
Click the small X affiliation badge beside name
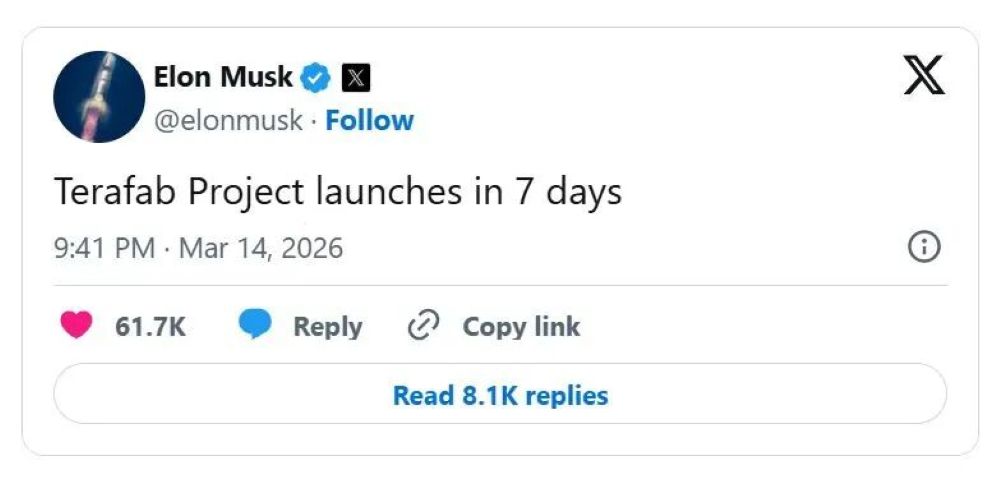coord(356,77)
